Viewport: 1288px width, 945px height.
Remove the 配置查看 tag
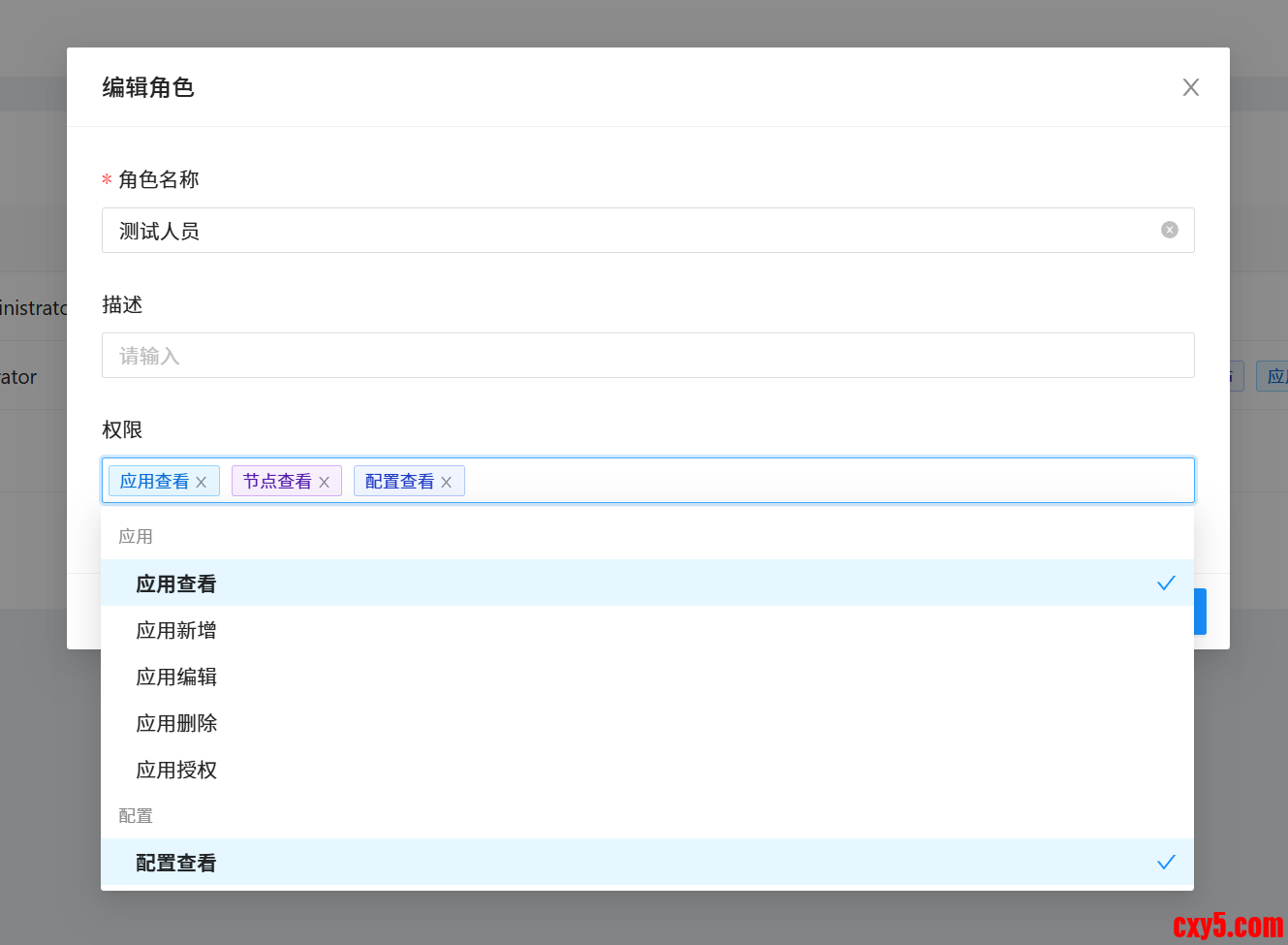coord(446,482)
